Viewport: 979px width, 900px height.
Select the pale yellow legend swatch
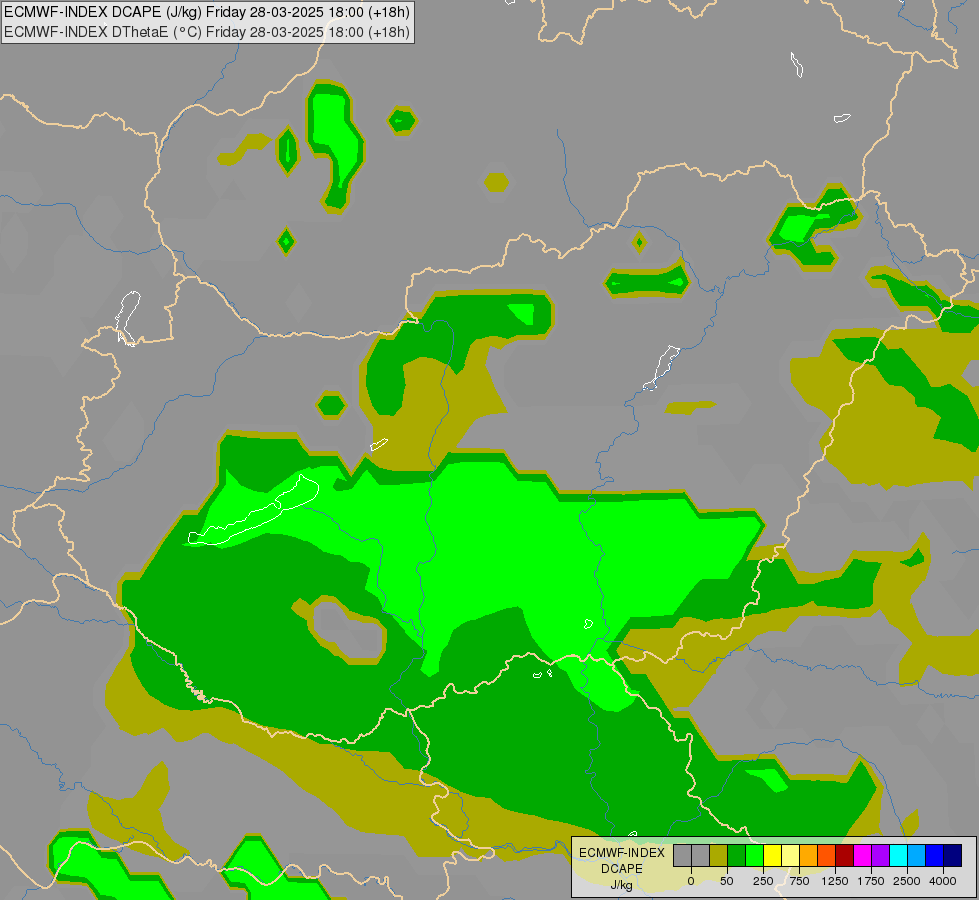pyautogui.click(x=790, y=855)
